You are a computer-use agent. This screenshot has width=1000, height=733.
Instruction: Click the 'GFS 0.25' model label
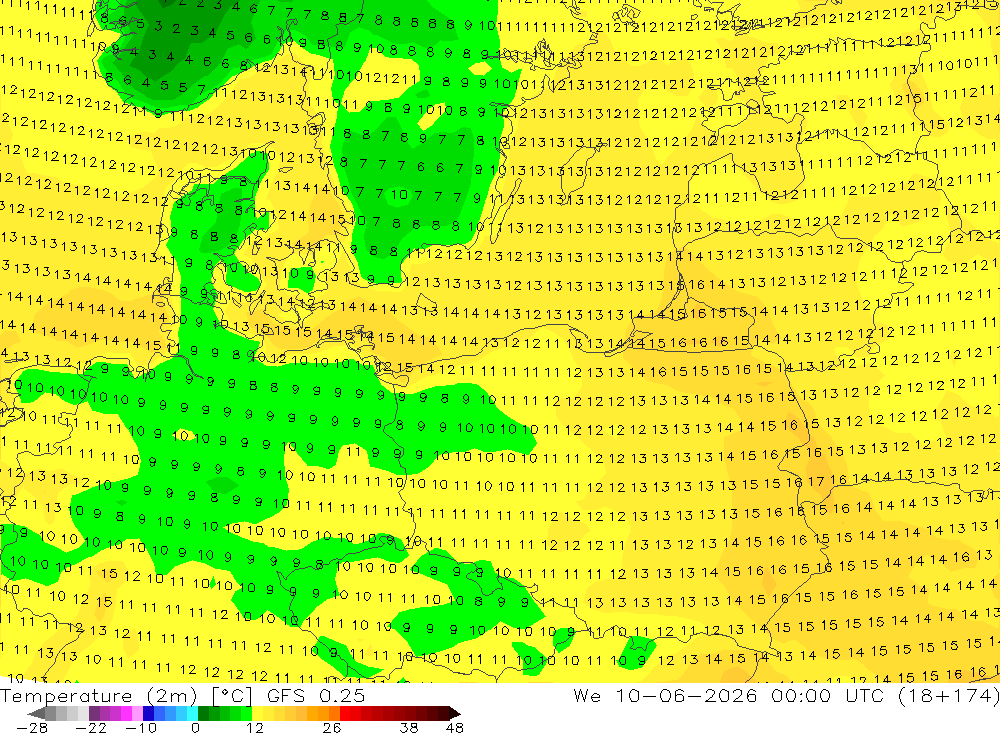click(x=316, y=695)
